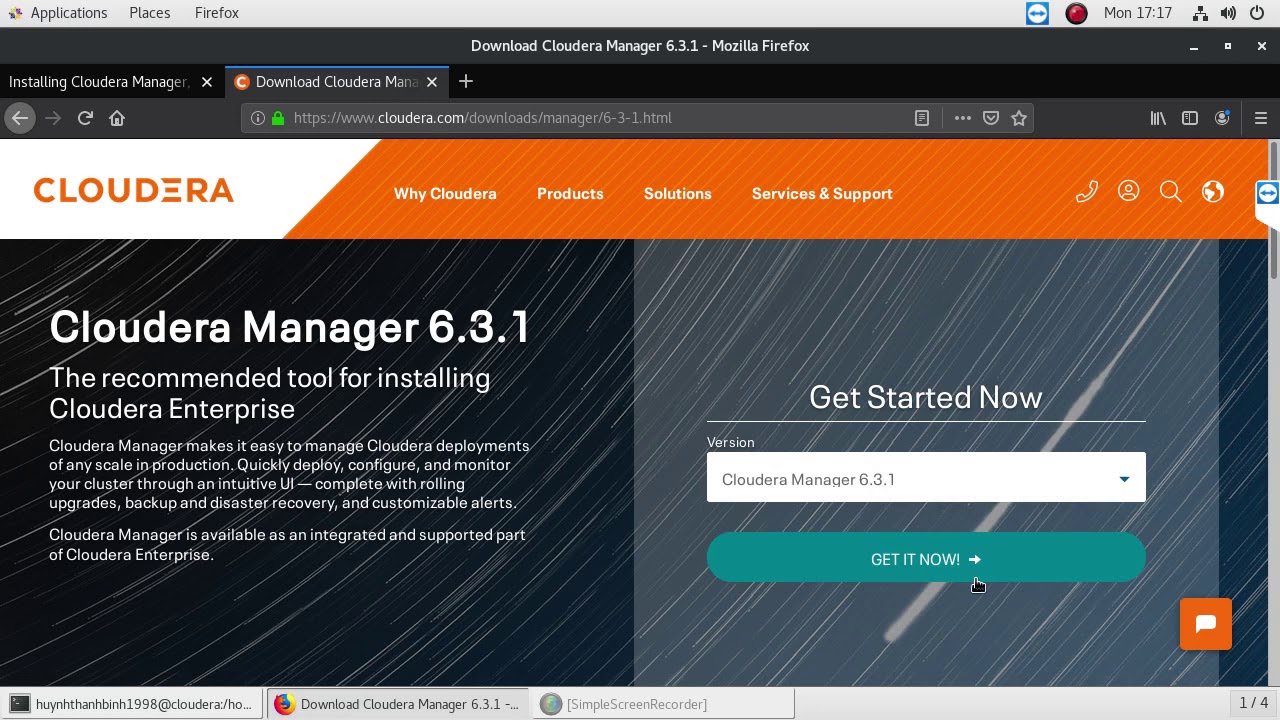Switch to terminal window in taskbar
The width and height of the screenshot is (1280, 720).
coord(133,704)
